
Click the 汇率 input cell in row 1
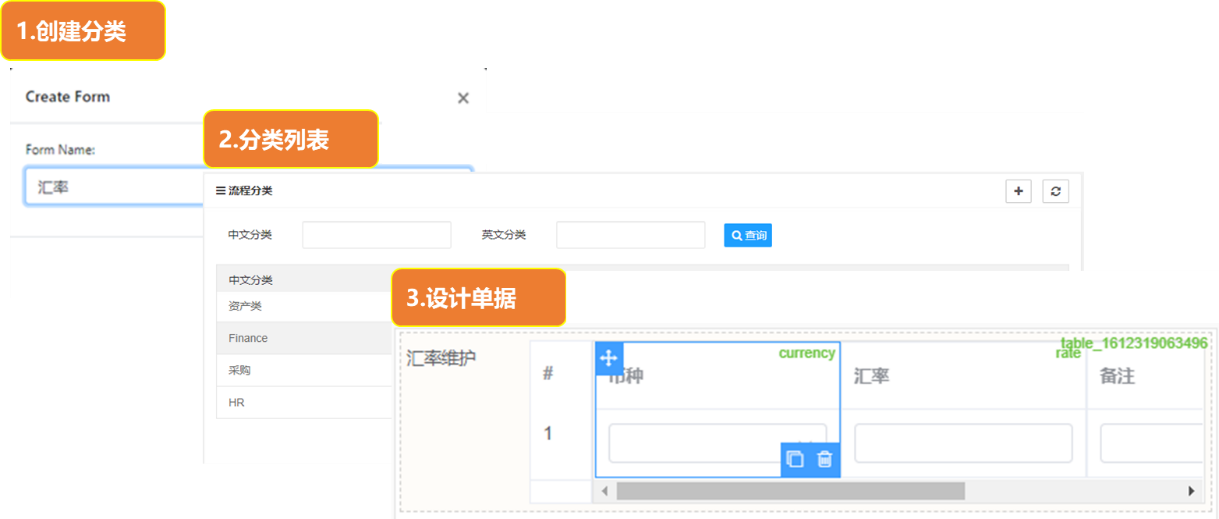click(963, 443)
